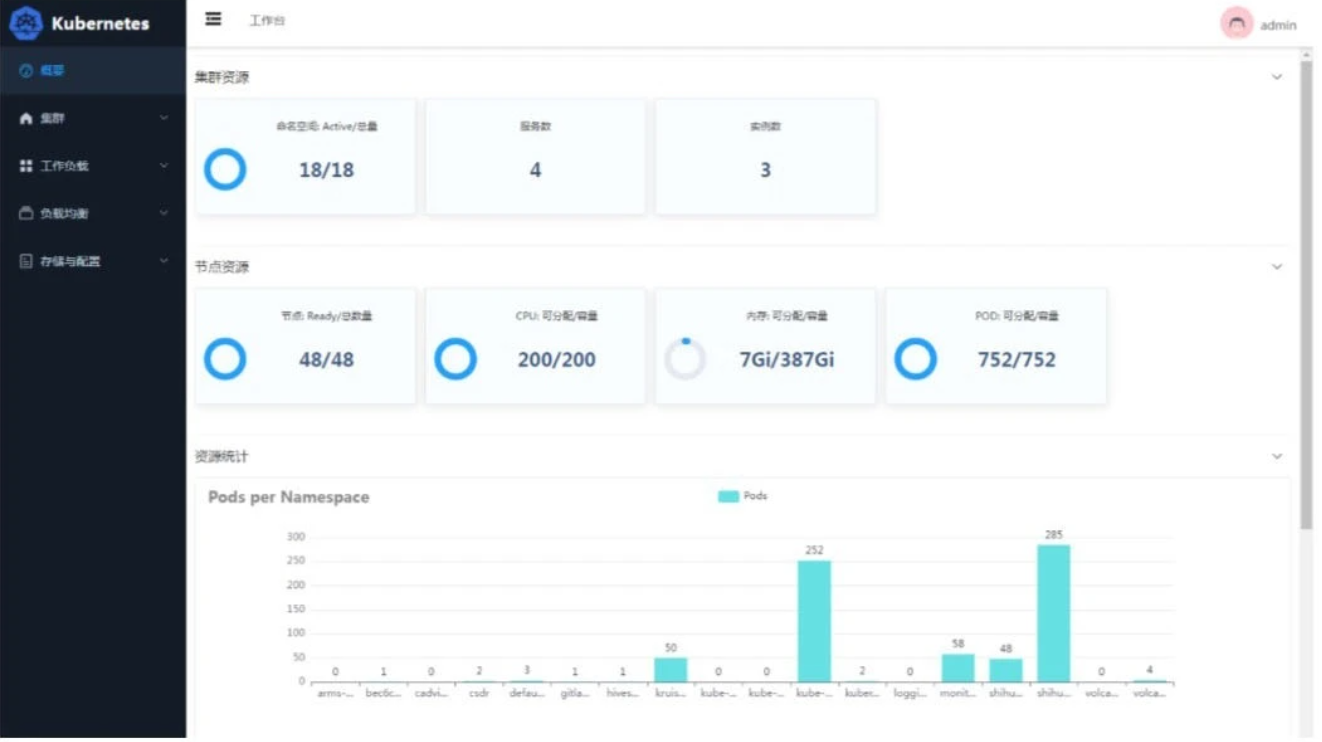
Task: Click the page vertical scrollbar thumb
Action: click(1306, 295)
